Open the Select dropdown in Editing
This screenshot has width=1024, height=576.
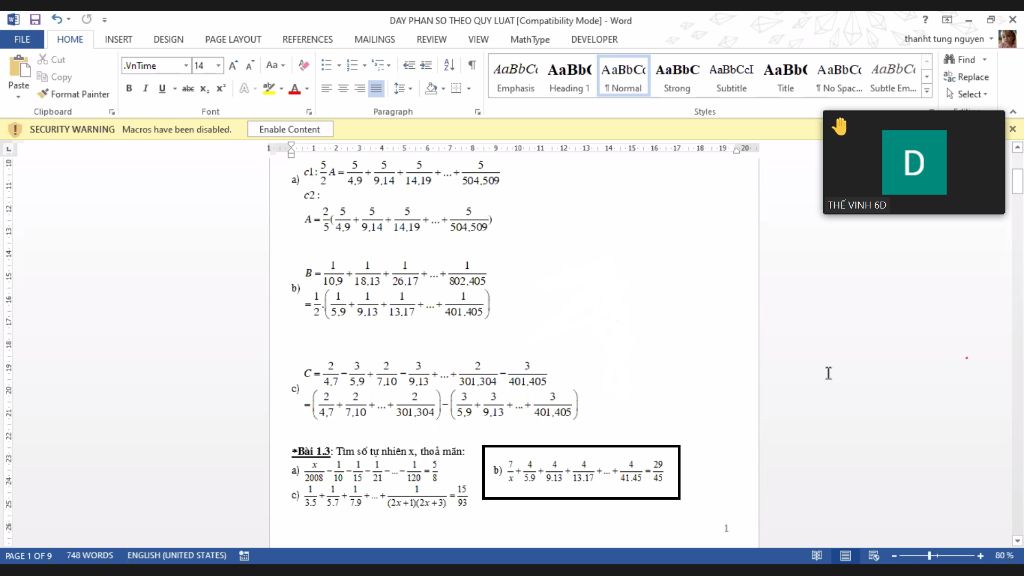coord(966,94)
